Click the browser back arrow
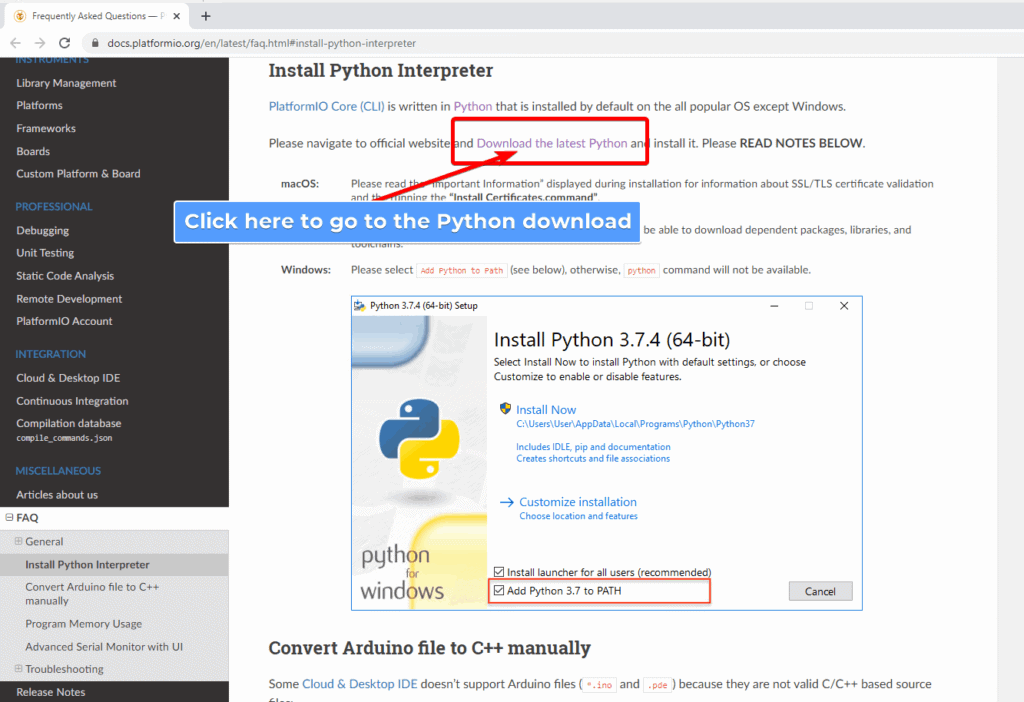The image size is (1024, 702). (16, 43)
